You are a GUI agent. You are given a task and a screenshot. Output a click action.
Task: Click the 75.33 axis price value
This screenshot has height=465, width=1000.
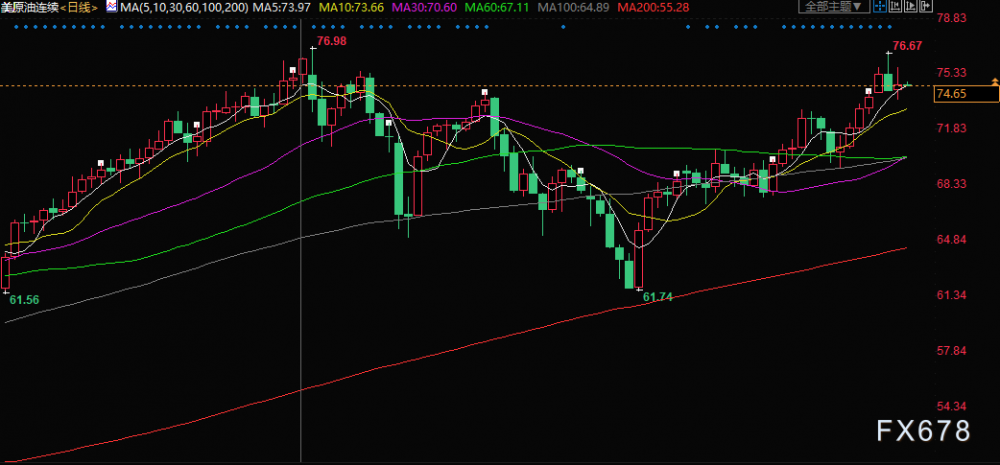[950, 73]
